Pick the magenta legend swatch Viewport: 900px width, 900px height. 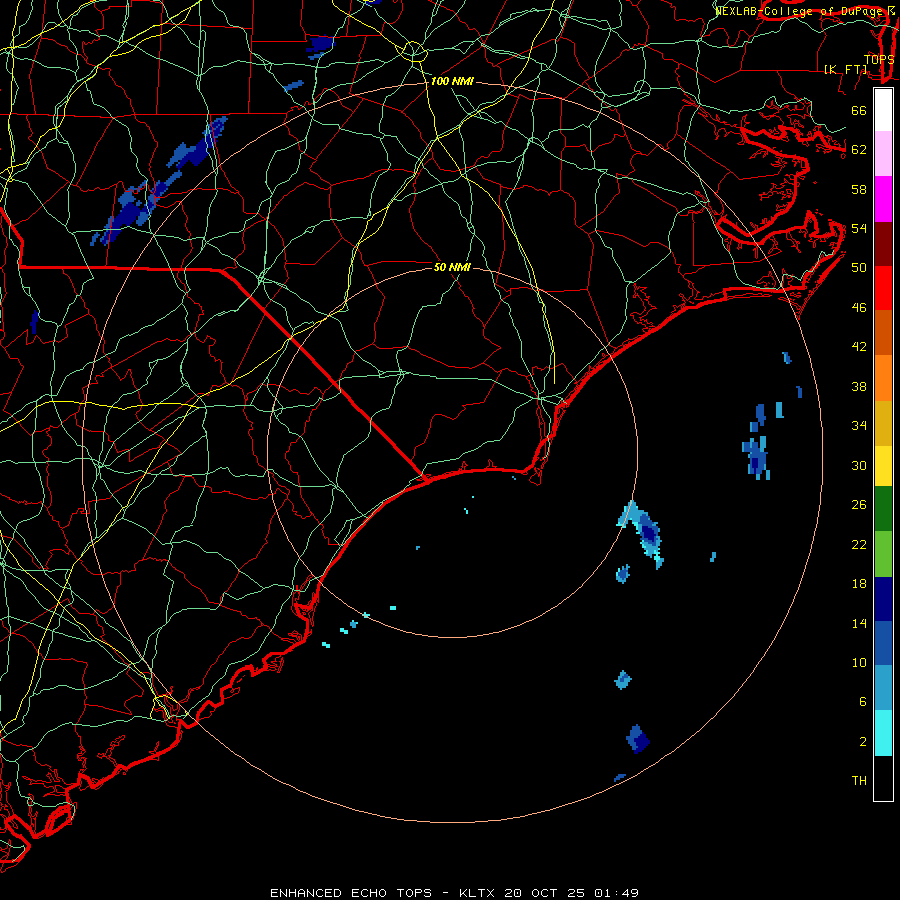883,199
